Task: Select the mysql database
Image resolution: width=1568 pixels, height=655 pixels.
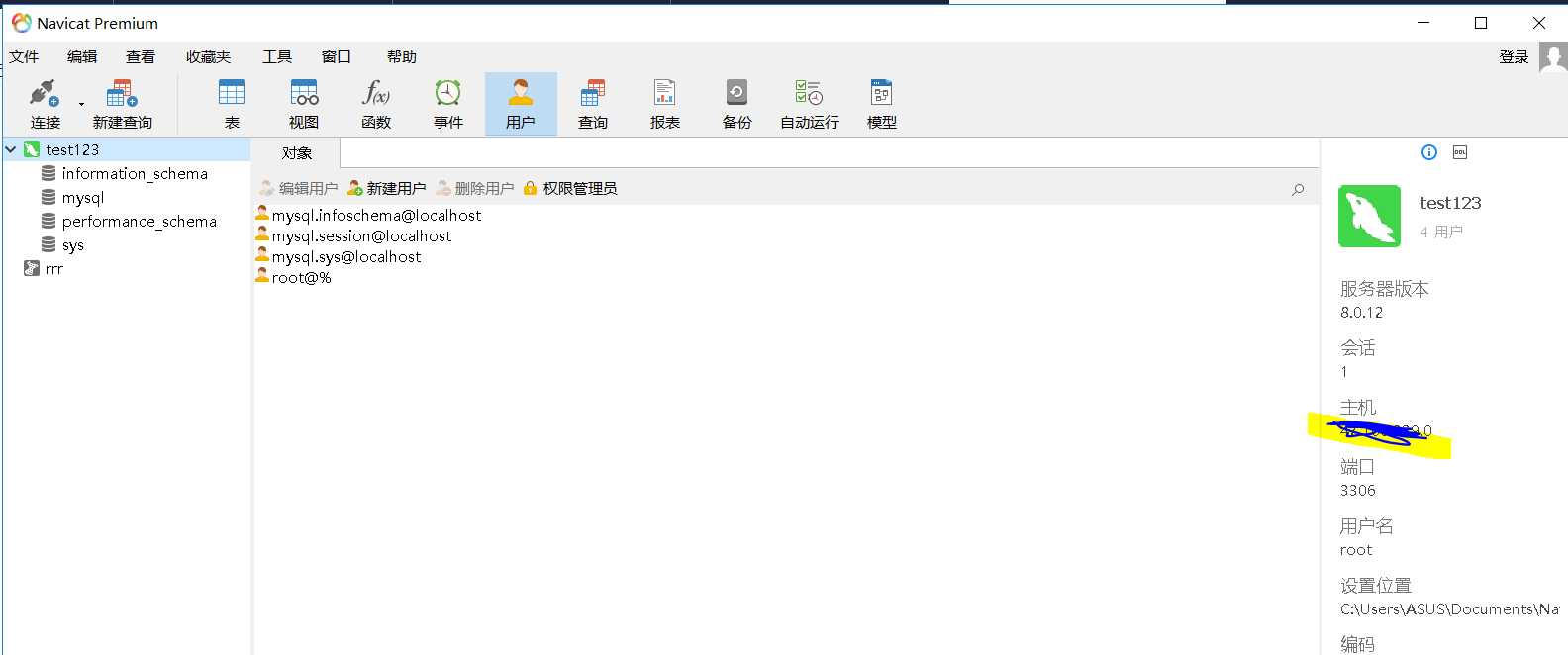Action: (83, 197)
